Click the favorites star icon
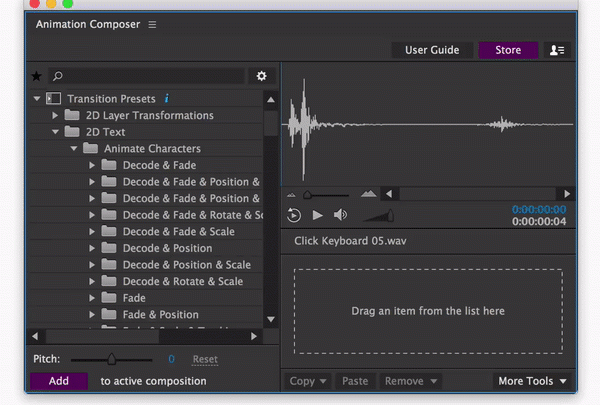The image size is (600, 405). coord(36,76)
